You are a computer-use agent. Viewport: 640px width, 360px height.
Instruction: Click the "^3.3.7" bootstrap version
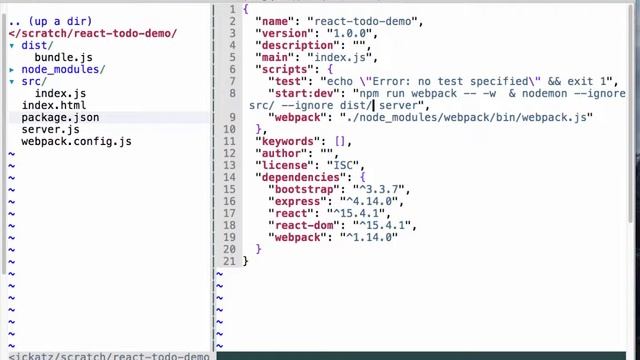coord(378,190)
